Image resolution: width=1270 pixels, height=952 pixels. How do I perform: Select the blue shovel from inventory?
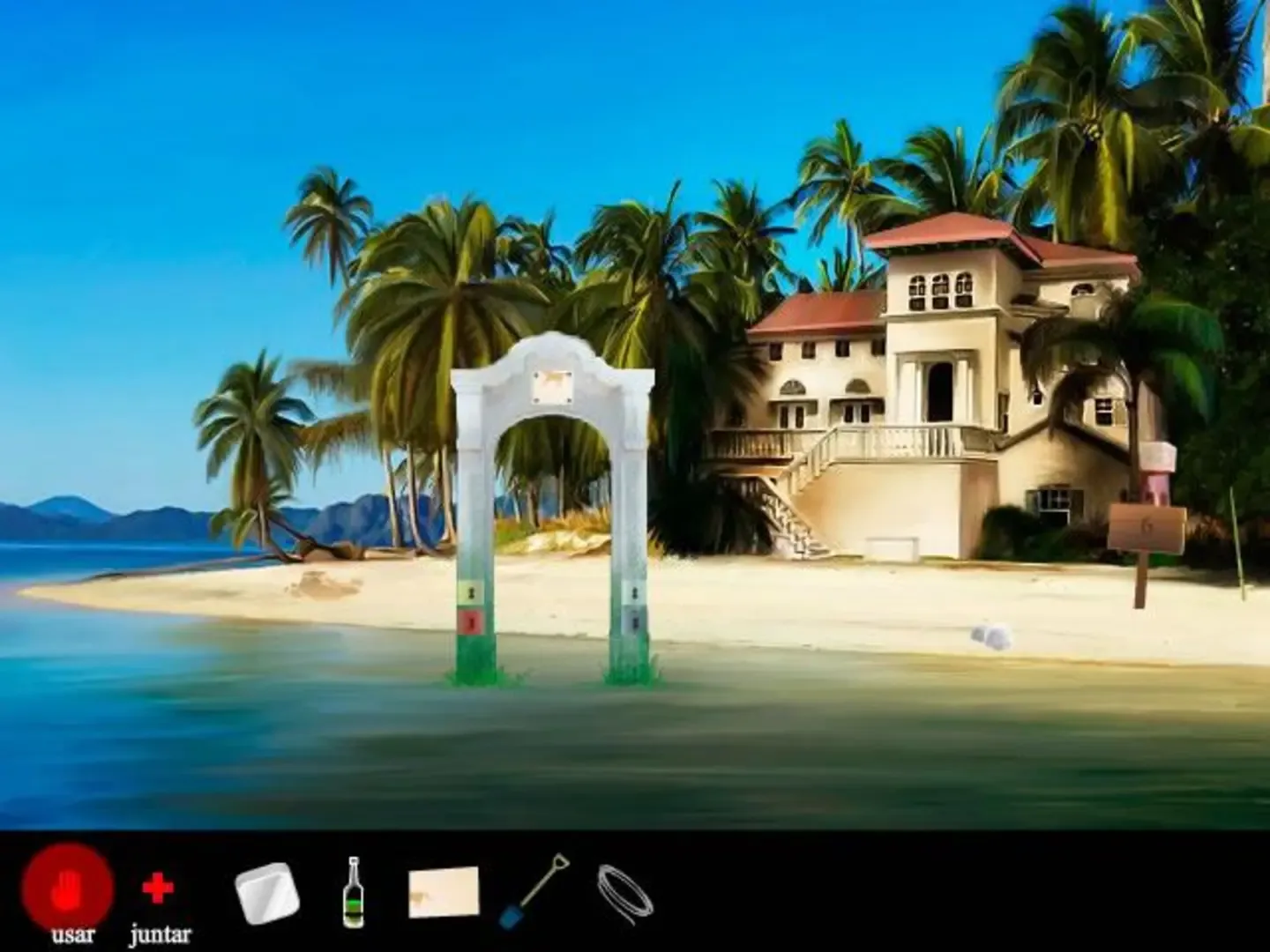[534, 891]
